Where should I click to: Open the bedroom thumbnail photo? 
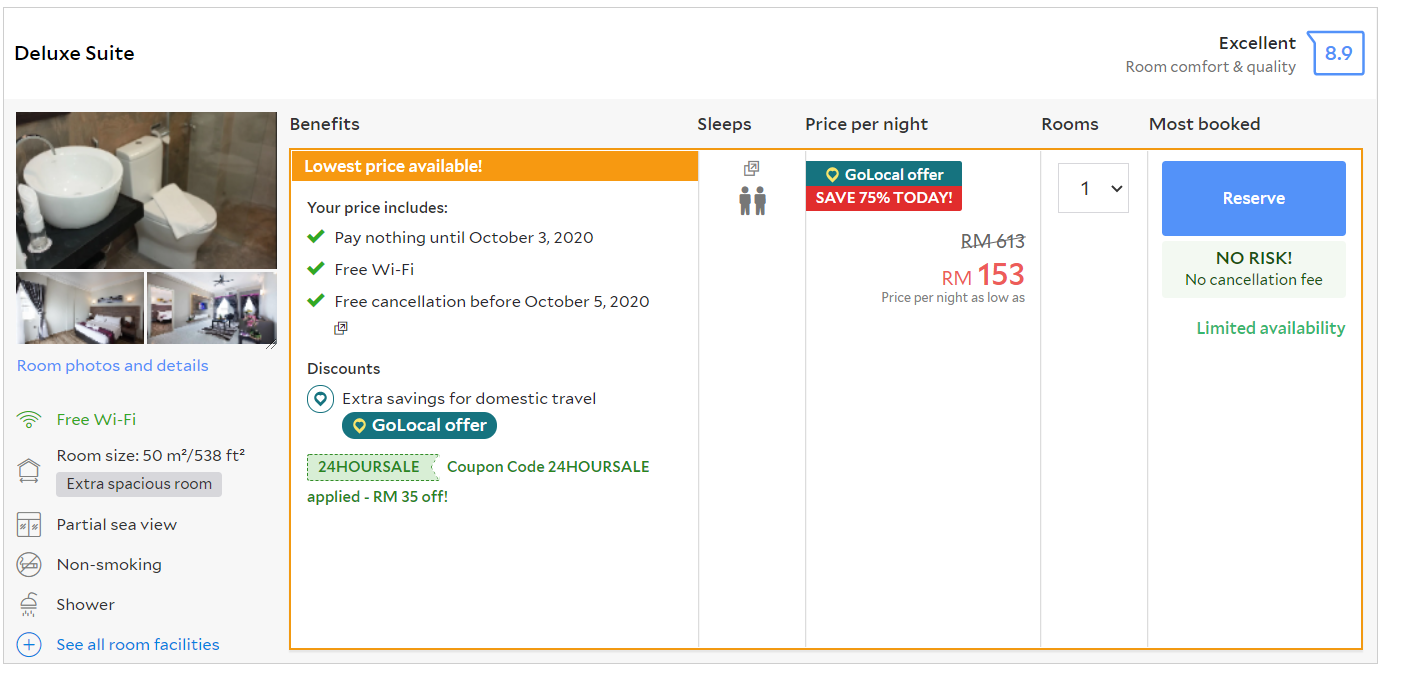[x=80, y=308]
